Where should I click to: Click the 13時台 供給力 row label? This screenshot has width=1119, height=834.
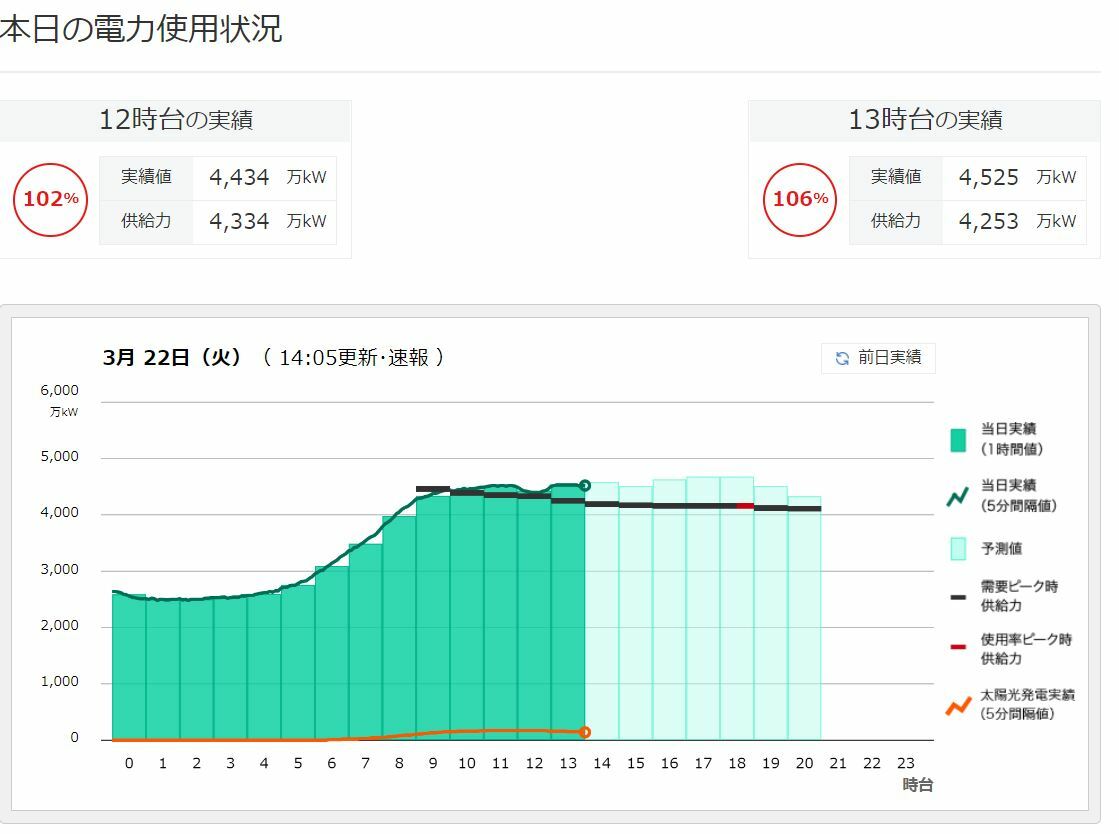click(x=896, y=221)
